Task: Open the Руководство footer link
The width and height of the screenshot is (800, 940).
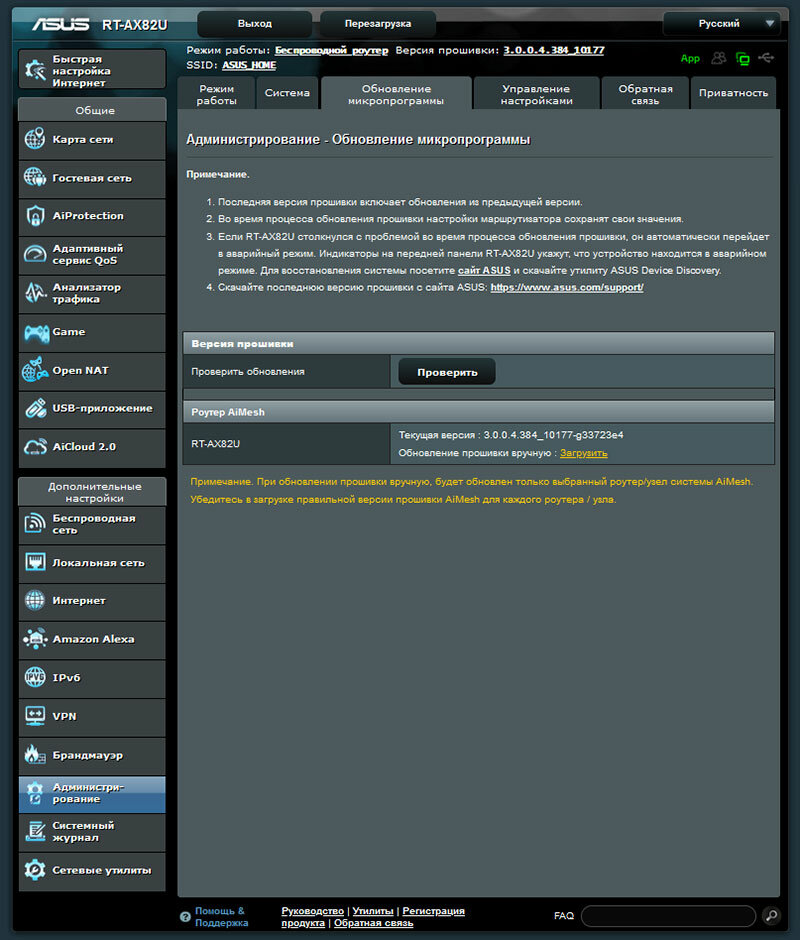Action: click(312, 911)
